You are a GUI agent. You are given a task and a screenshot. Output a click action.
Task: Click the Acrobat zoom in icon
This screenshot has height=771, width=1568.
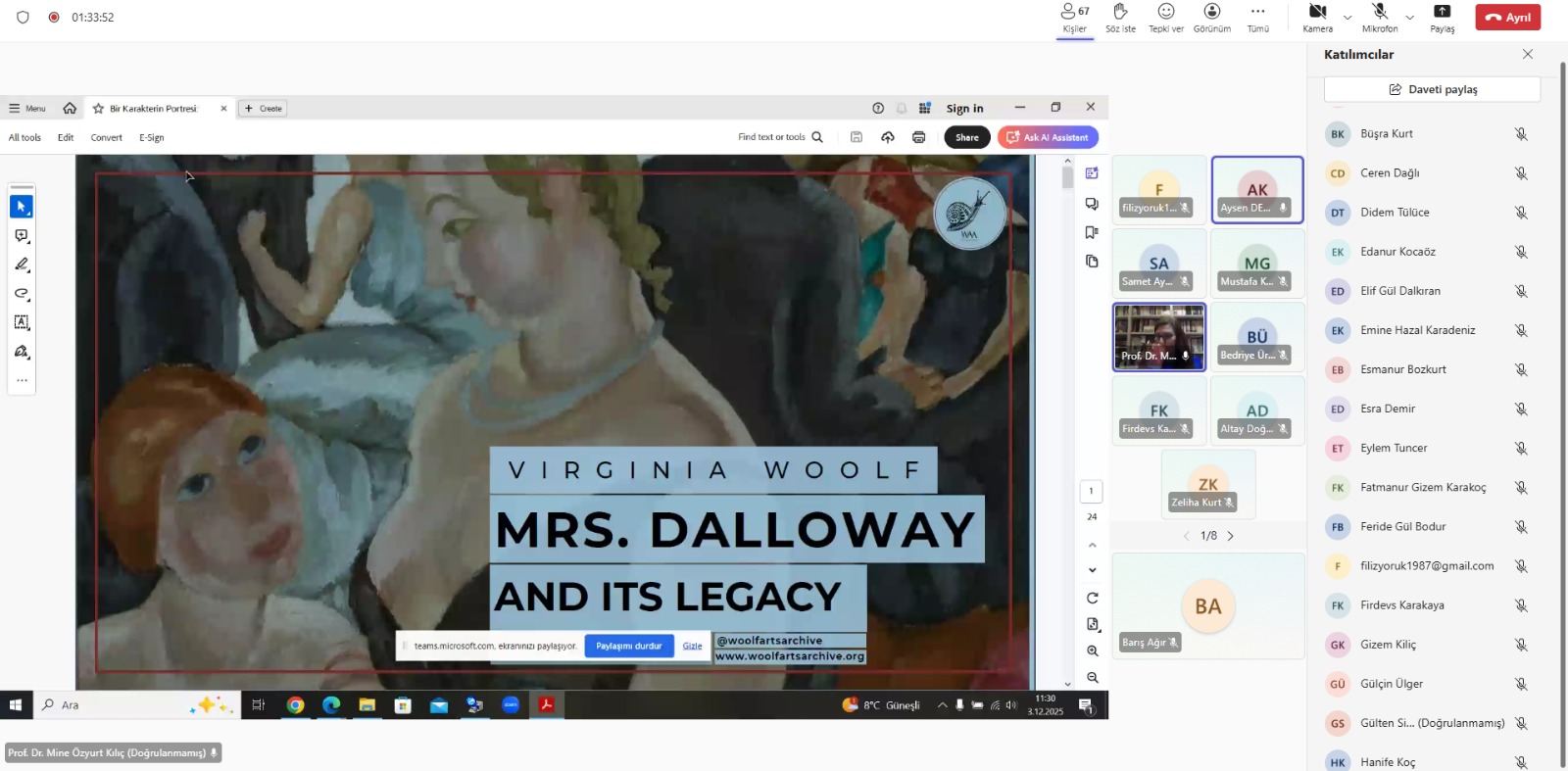pos(1092,651)
